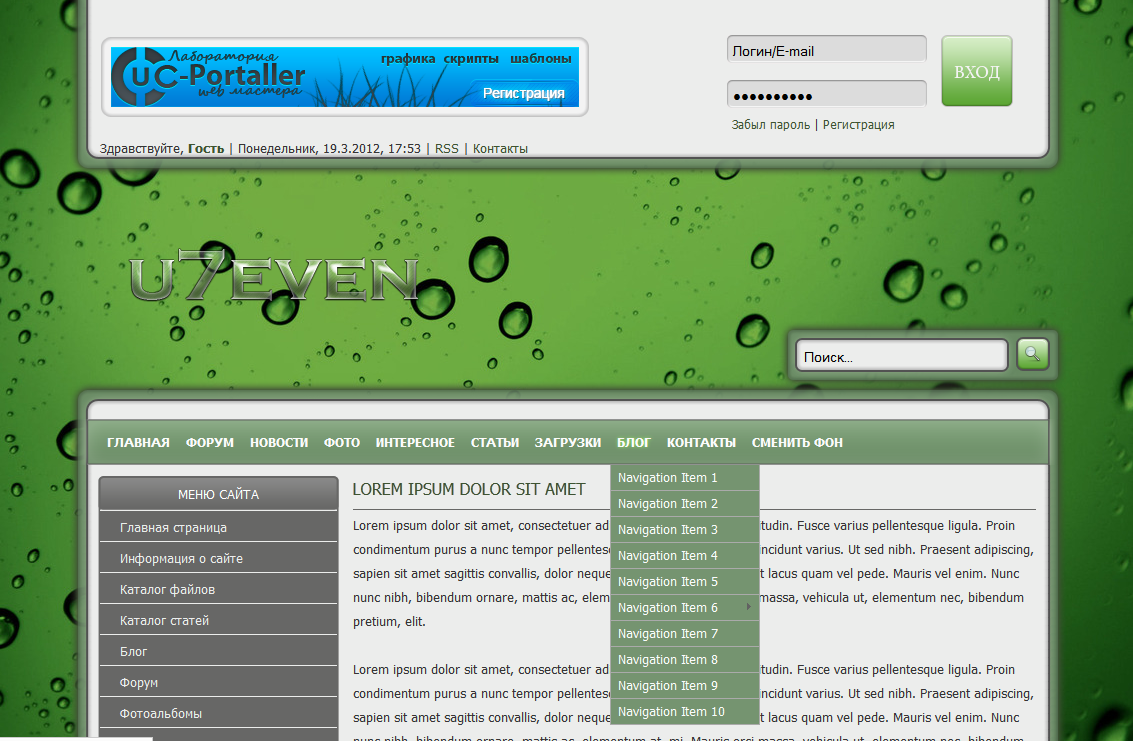Viewport: 1133px width, 741px height.
Task: Open the БЛОГ dropdown menu
Action: point(634,442)
